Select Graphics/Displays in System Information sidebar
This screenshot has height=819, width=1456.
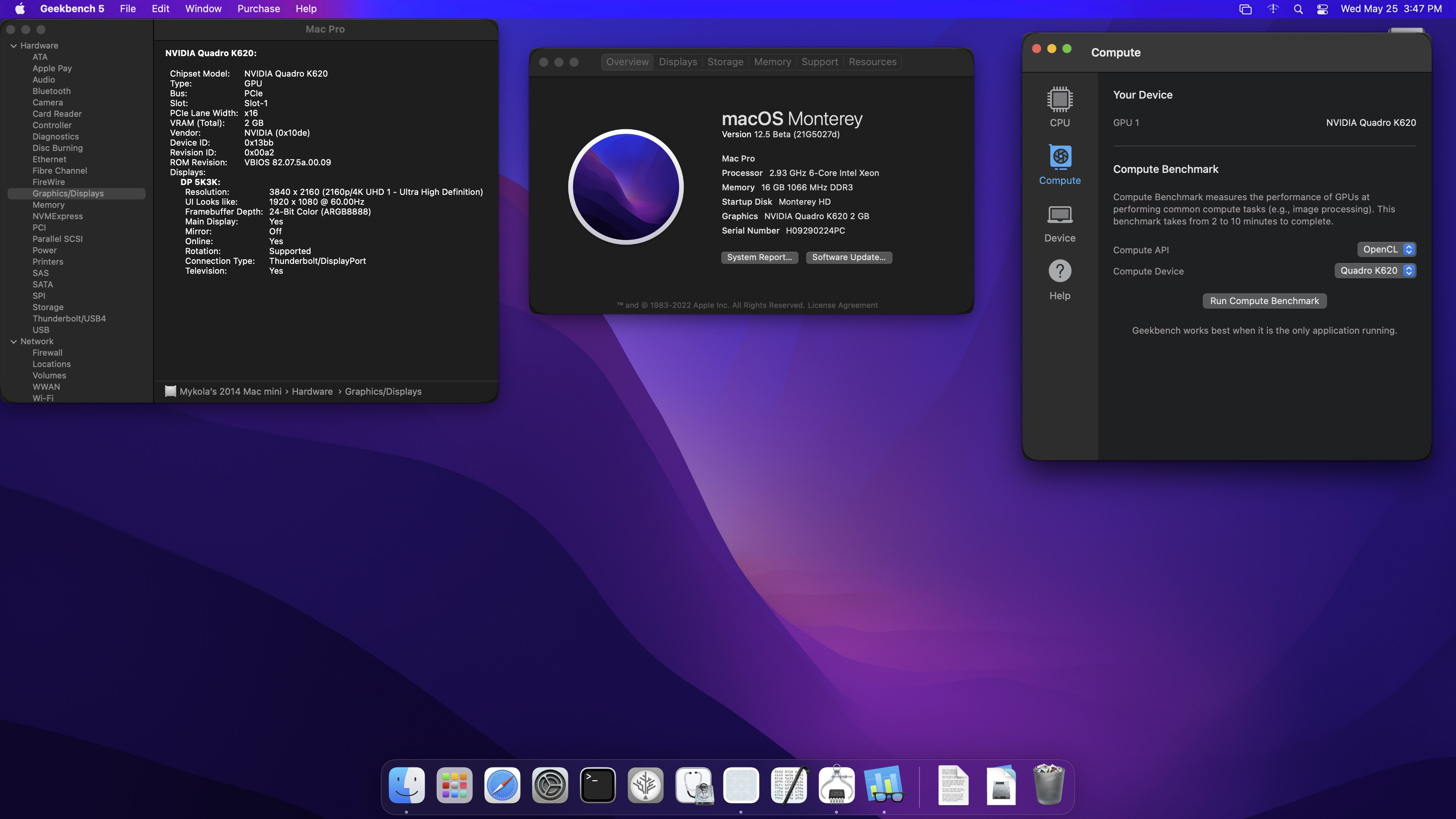click(x=76, y=194)
